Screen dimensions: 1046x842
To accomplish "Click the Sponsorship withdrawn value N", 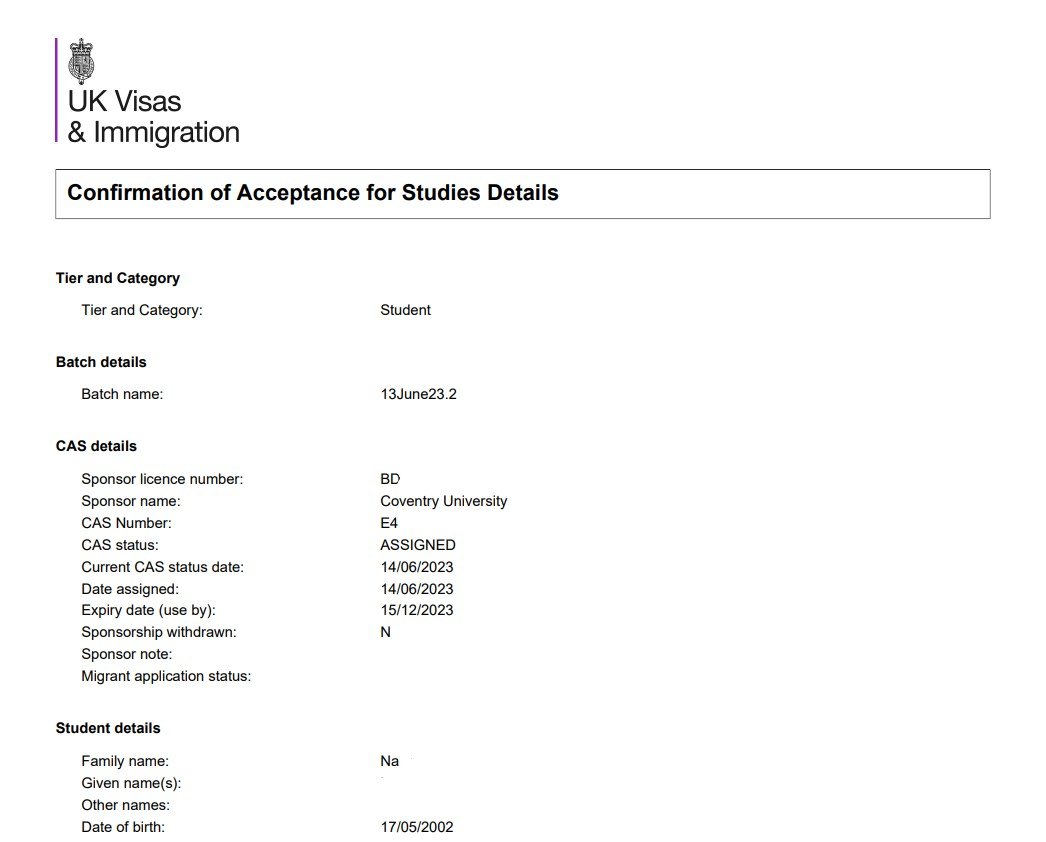I will pos(385,632).
